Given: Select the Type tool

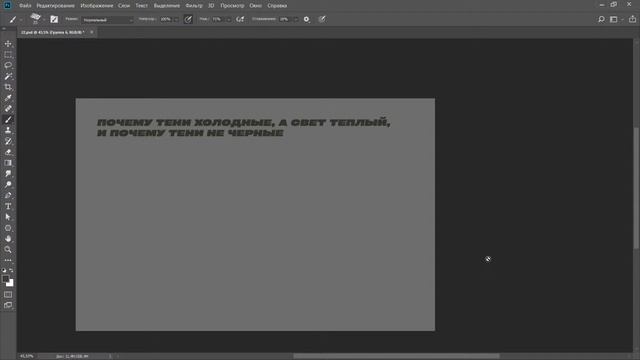Looking at the screenshot, I should pos(8,206).
